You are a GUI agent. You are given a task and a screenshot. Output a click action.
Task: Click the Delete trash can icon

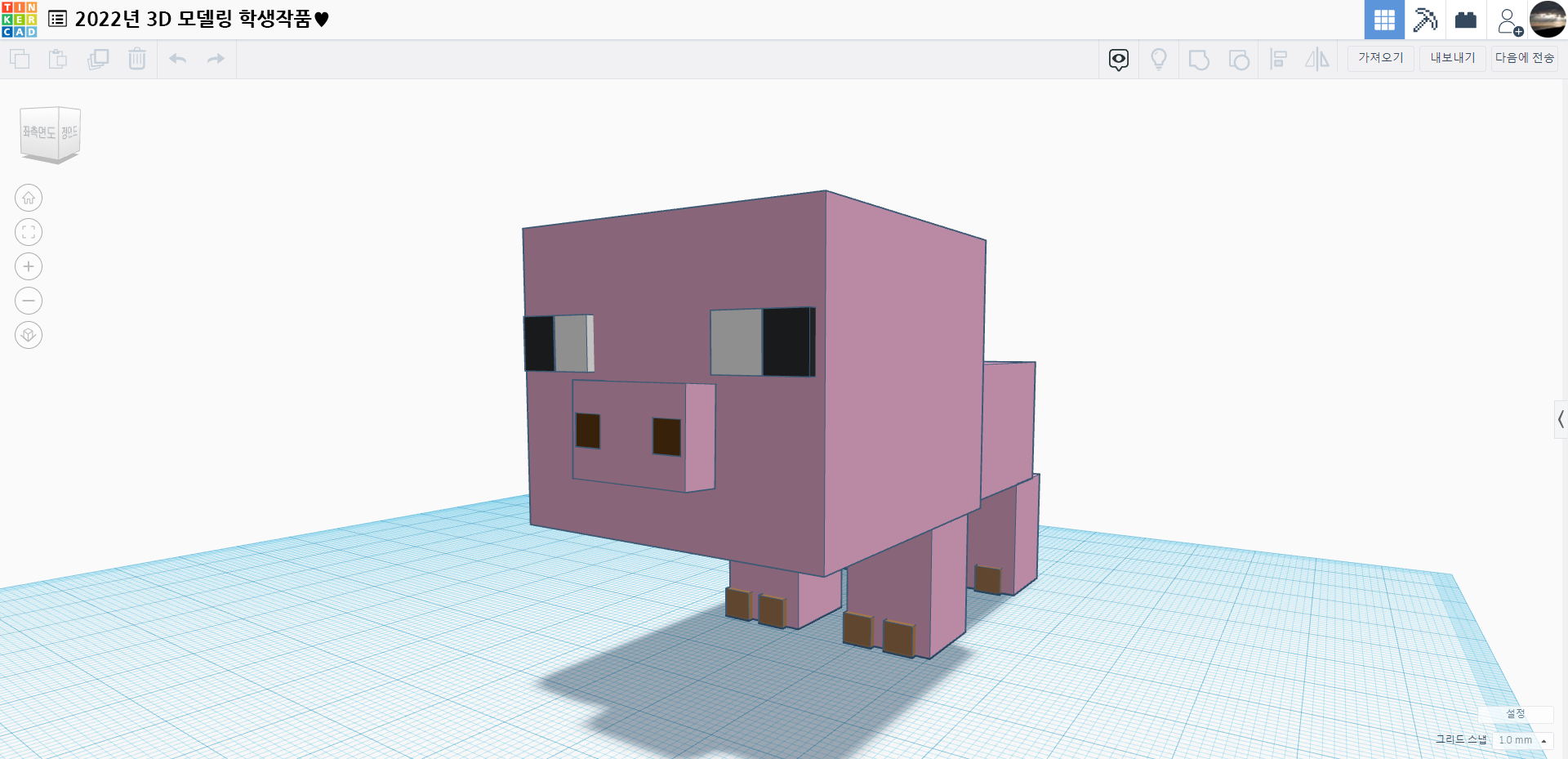137,59
